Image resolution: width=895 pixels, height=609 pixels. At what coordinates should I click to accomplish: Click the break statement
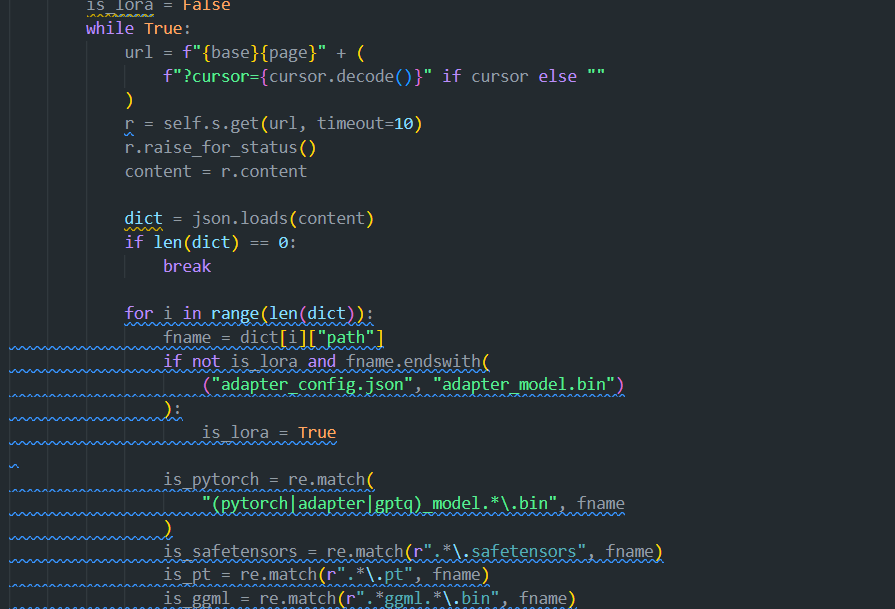[187, 266]
